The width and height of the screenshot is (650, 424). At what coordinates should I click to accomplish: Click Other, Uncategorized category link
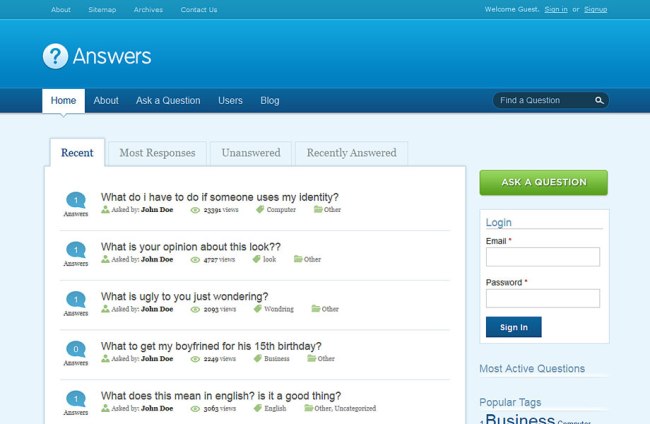point(345,409)
